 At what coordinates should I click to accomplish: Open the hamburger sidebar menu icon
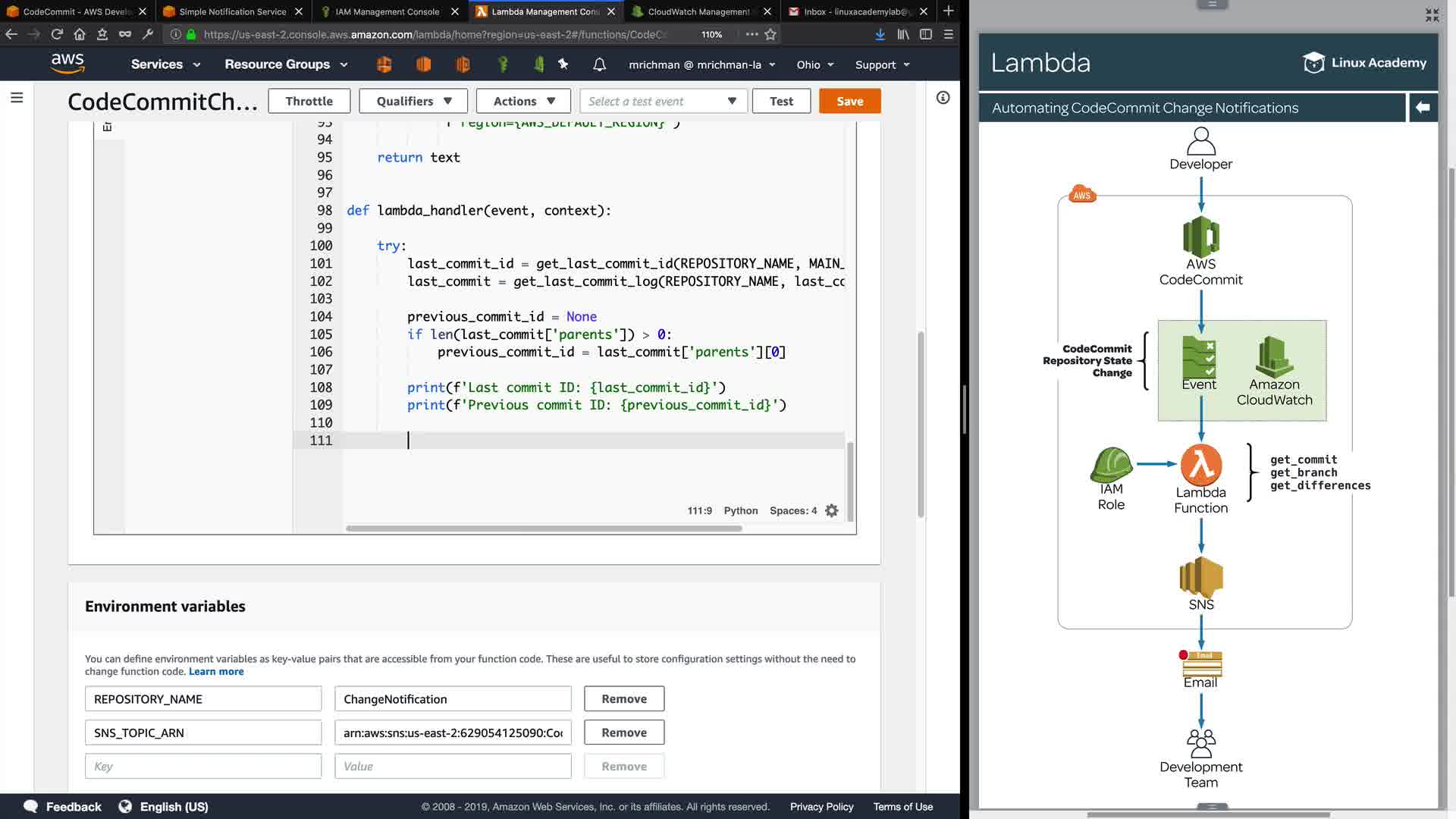point(17,98)
